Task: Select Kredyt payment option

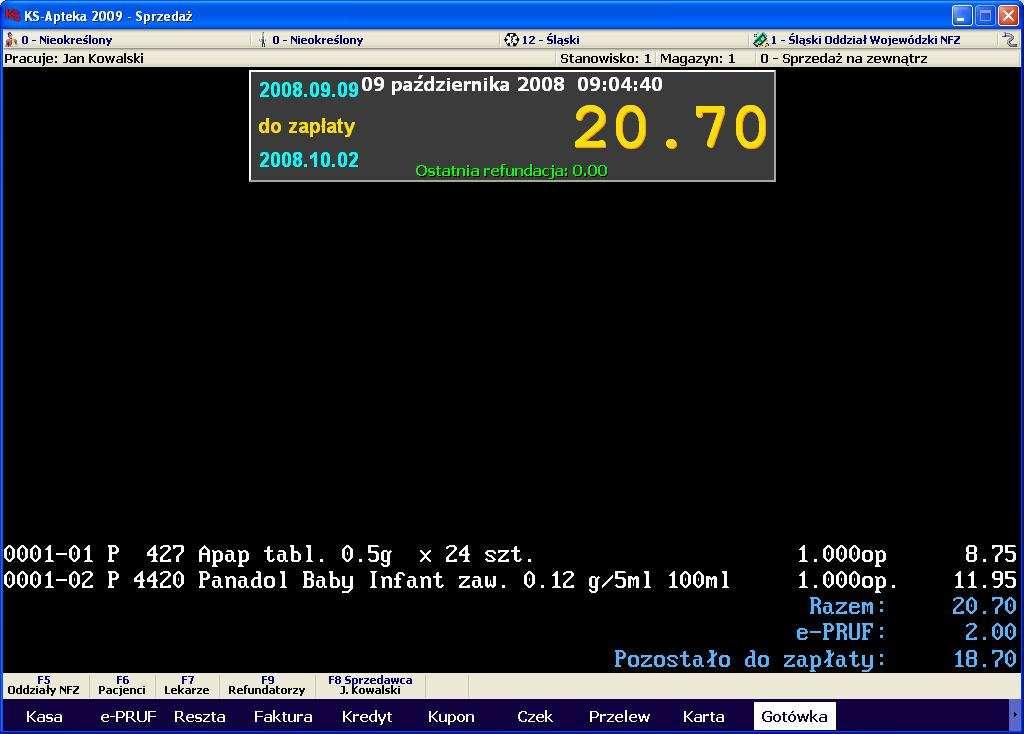Action: coord(367,716)
